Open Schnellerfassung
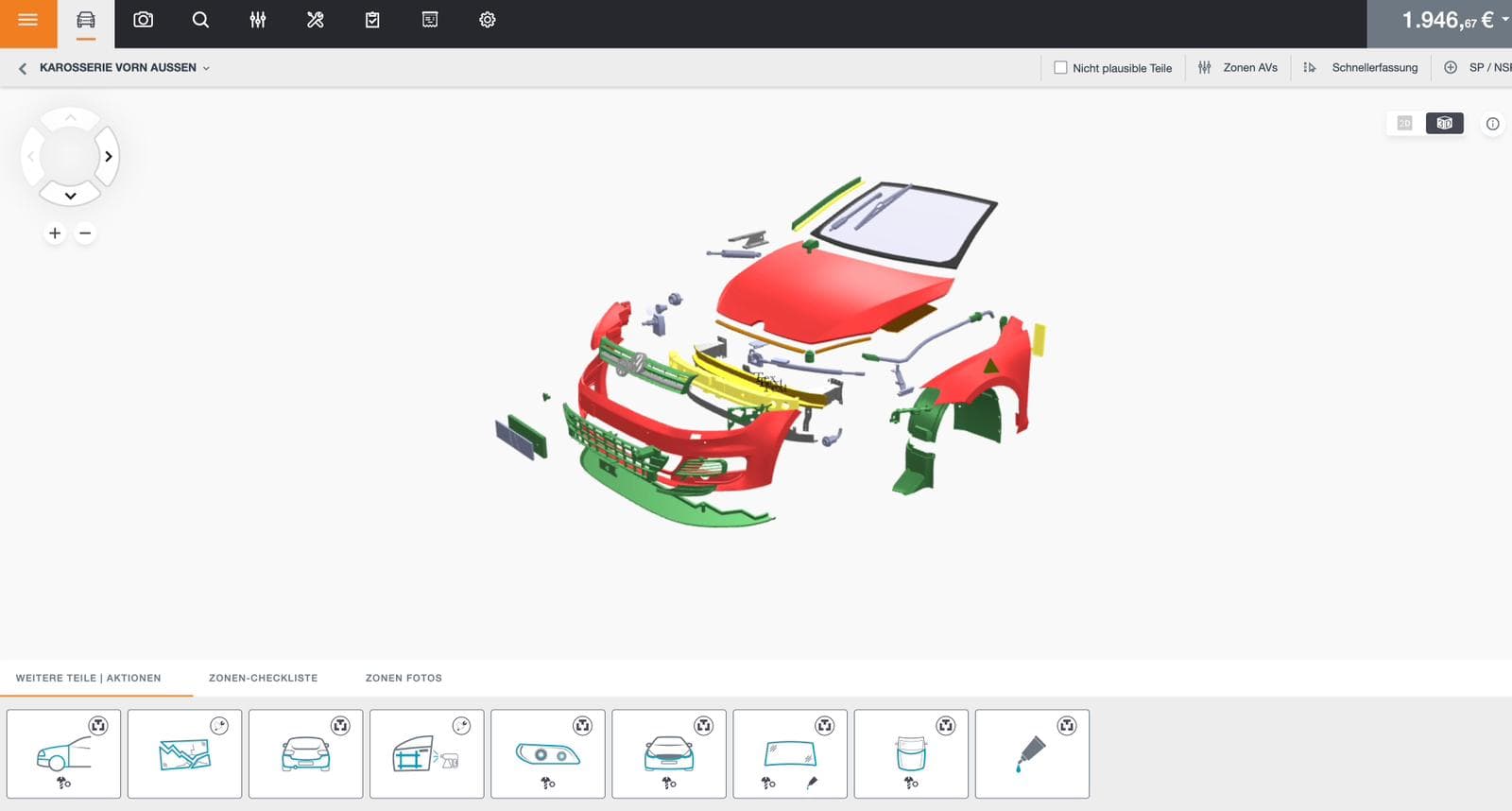1512x811 pixels. click(x=1361, y=68)
